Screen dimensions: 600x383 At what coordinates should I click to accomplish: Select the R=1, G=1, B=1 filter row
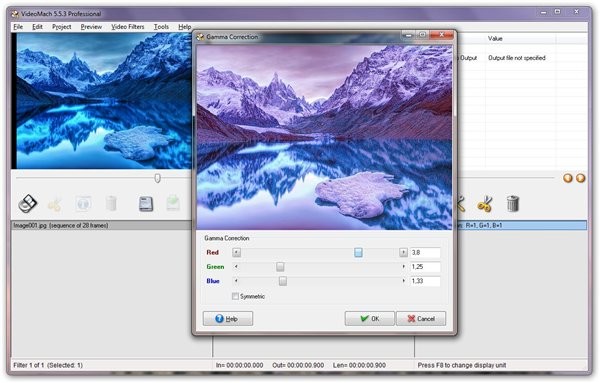pyautogui.click(x=522, y=225)
